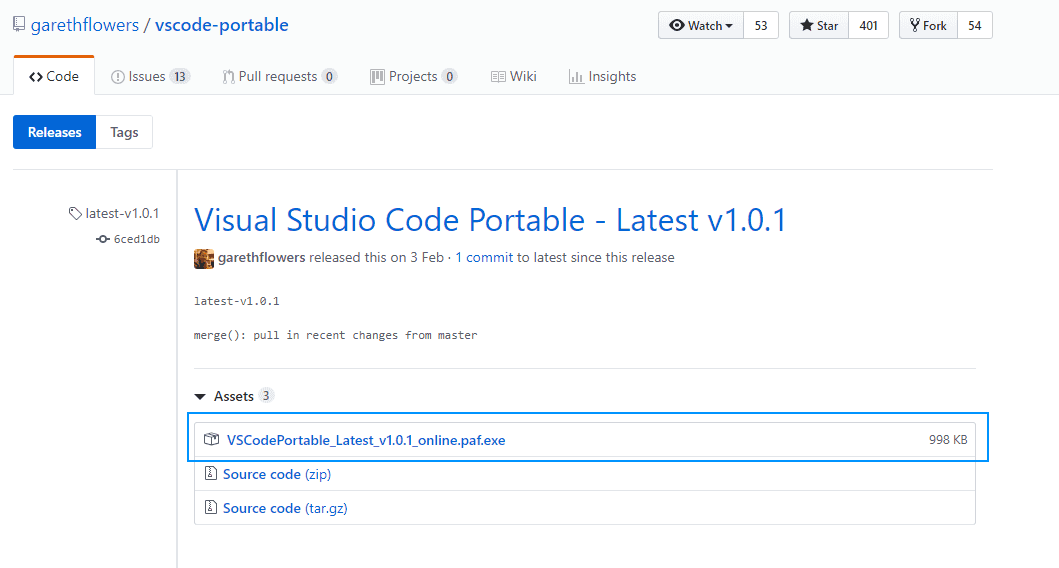1059x568 pixels.
Task: Click the package icon beside the paf.exe asset
Action: (x=211, y=439)
